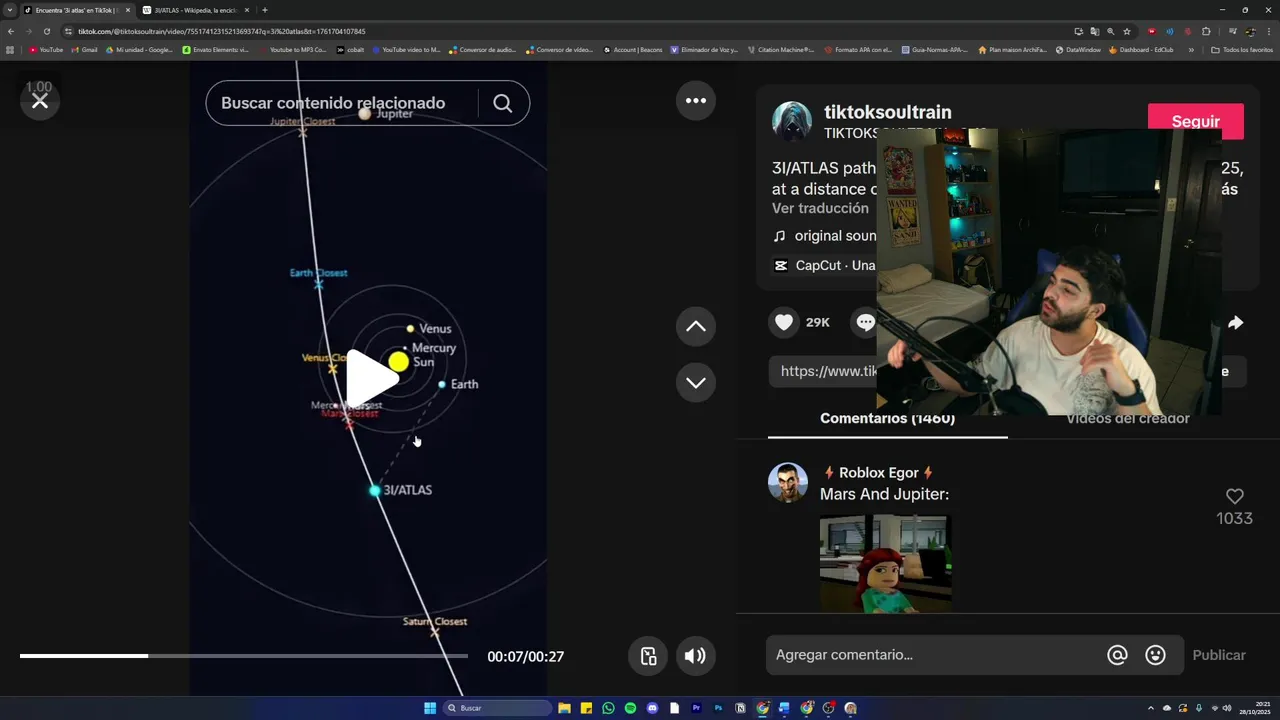Open the Windows Start menu
Image resolution: width=1280 pixels, height=720 pixels.
point(430,708)
